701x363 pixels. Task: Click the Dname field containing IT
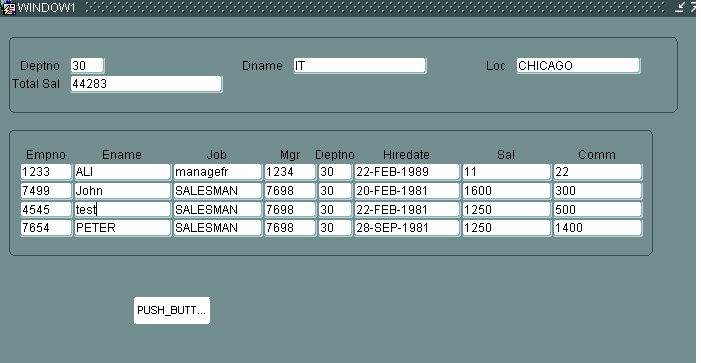pos(360,66)
